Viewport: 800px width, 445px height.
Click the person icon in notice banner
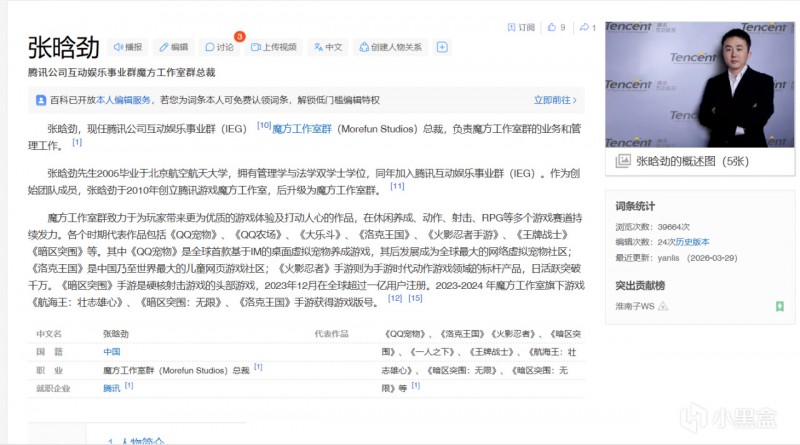tap(41, 100)
